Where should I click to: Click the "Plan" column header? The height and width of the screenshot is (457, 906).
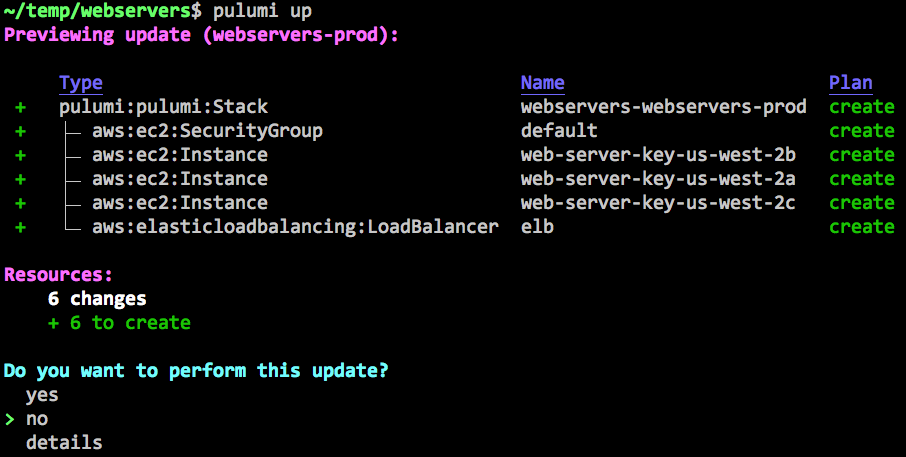tap(851, 83)
